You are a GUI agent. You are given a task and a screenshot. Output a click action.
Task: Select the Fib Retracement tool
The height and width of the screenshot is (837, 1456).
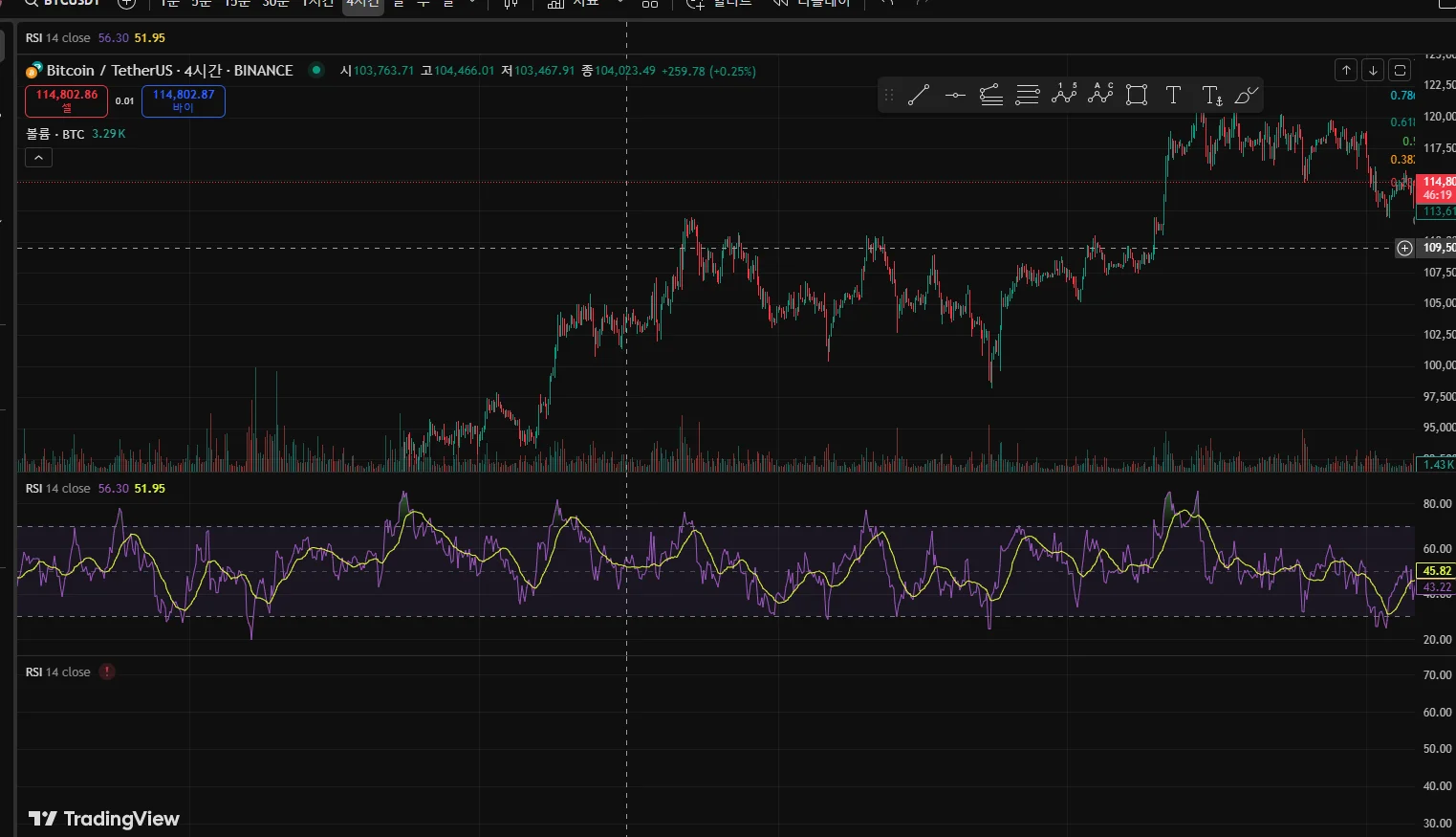click(x=1028, y=95)
